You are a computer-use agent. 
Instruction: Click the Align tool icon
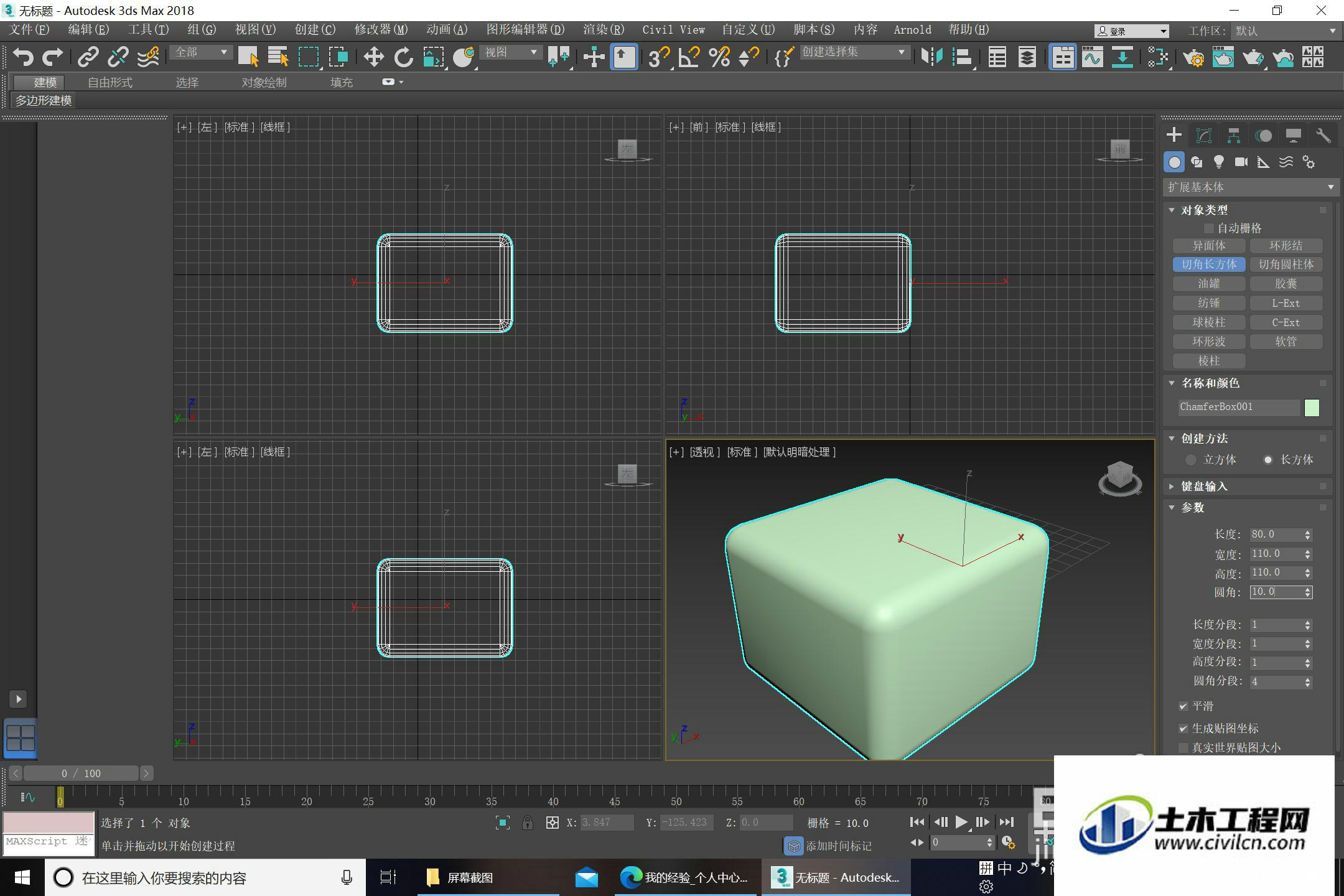point(962,57)
